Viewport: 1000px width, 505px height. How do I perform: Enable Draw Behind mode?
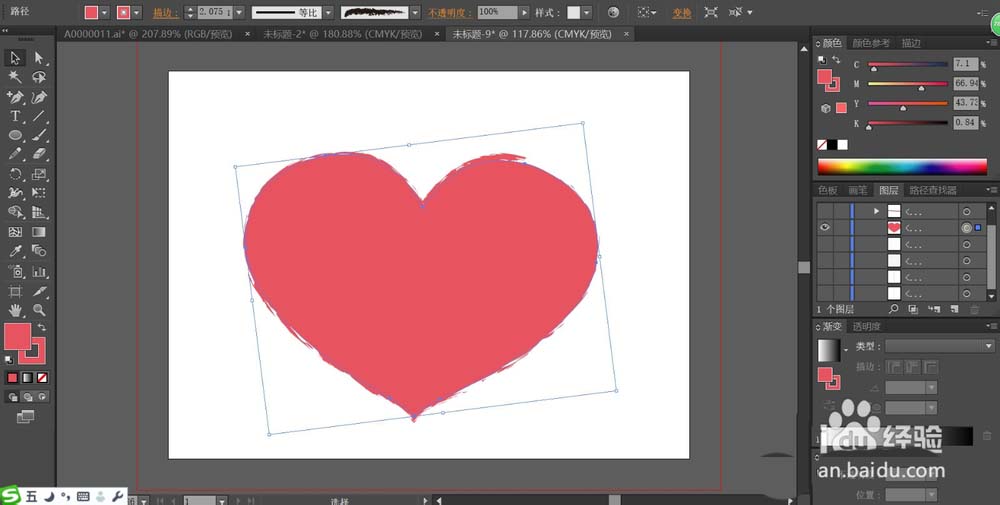(x=27, y=397)
